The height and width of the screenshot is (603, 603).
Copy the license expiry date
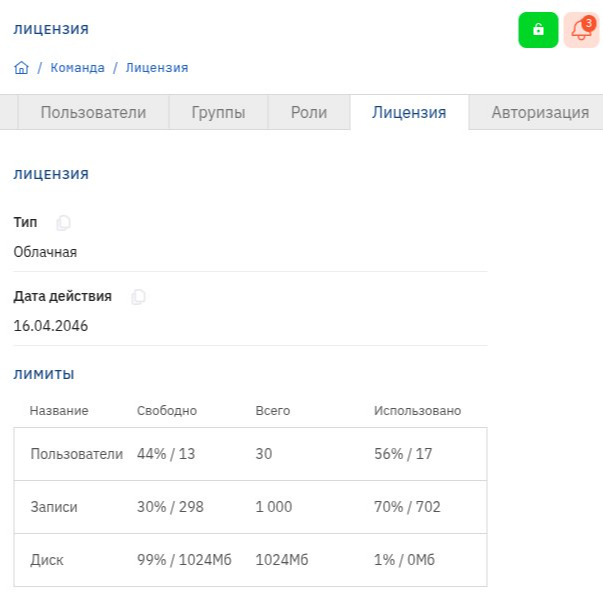tap(139, 297)
